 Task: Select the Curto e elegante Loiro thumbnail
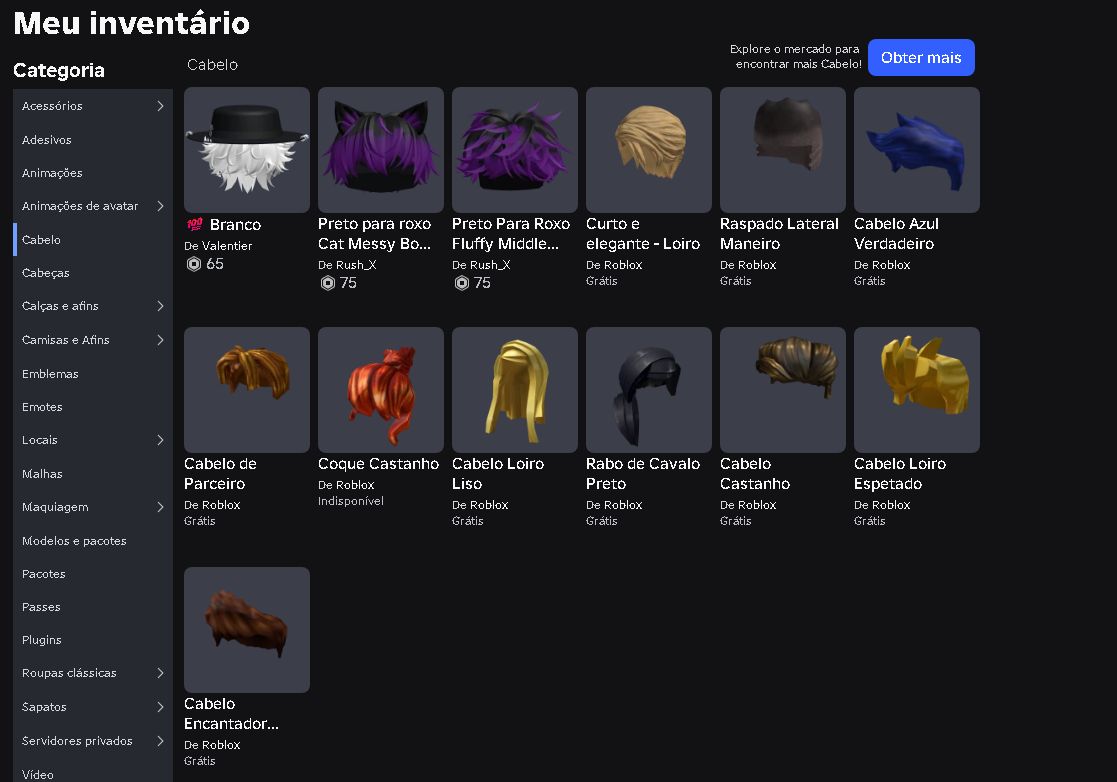click(x=648, y=150)
